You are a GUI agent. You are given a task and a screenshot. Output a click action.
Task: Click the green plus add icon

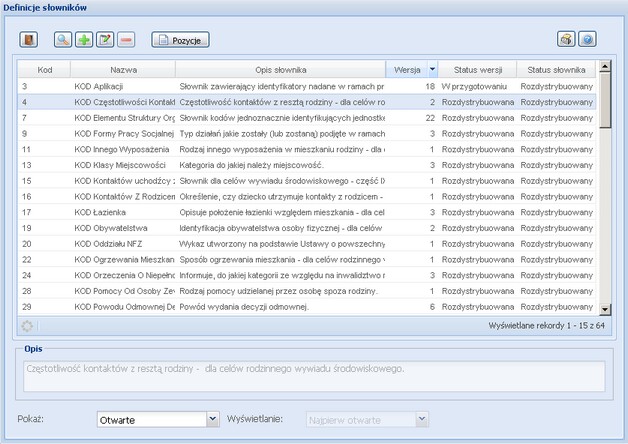[84, 40]
